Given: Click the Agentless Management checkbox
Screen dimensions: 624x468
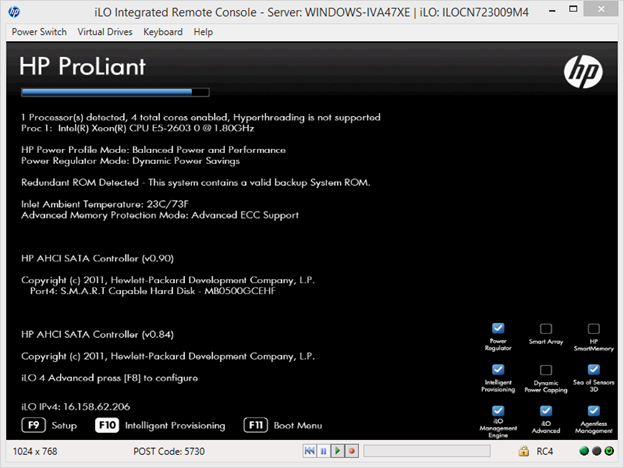Looking at the screenshot, I should coord(593,410).
